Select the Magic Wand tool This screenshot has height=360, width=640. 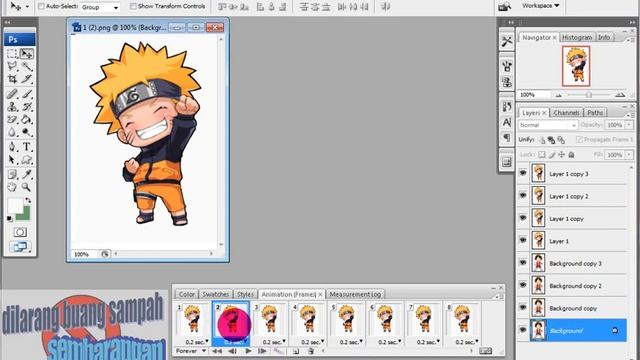[x=27, y=66]
